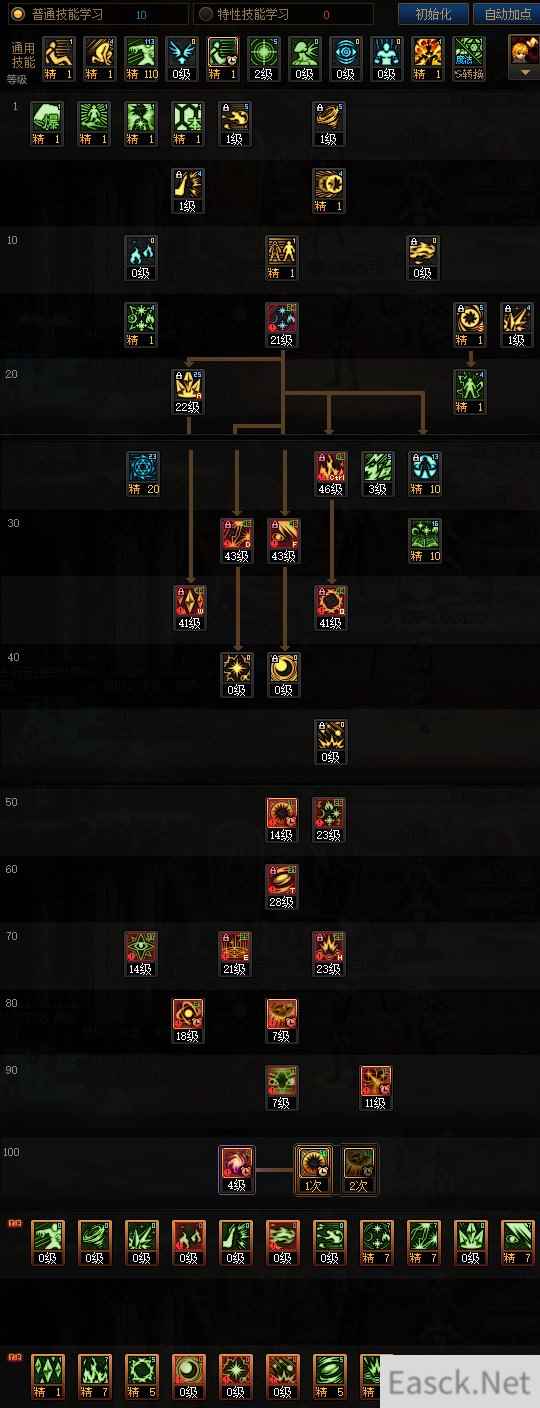540x1408 pixels.
Task: Select the 1次 skill icon at level 100
Action: (313, 1169)
